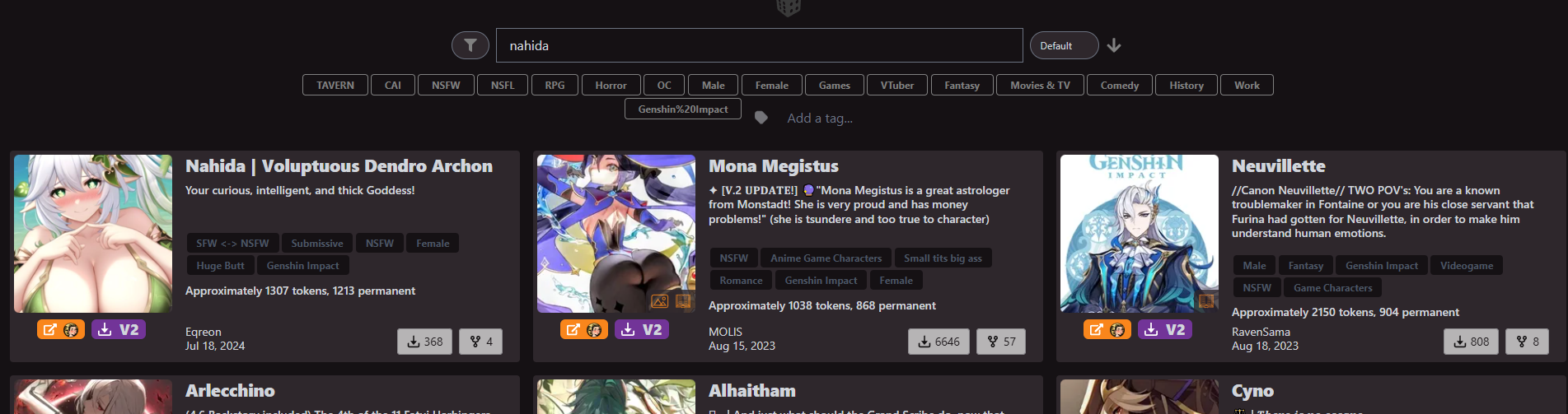Click the Add a tag field

820,118
